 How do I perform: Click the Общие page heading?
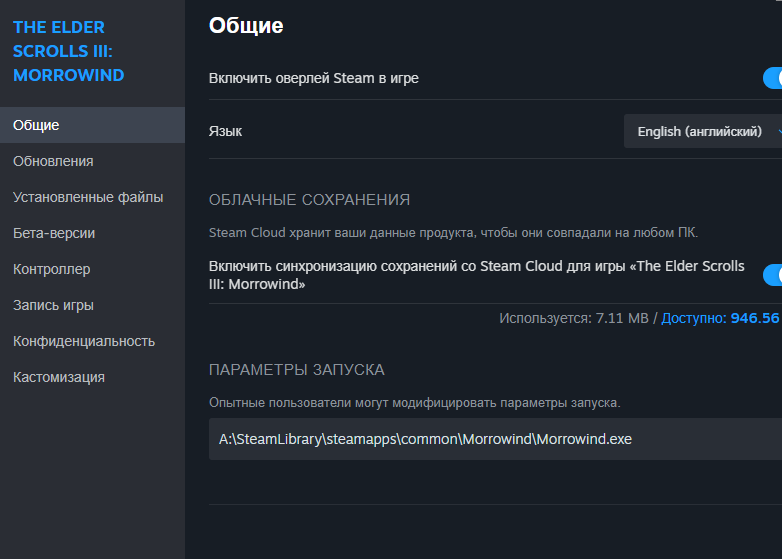246,26
